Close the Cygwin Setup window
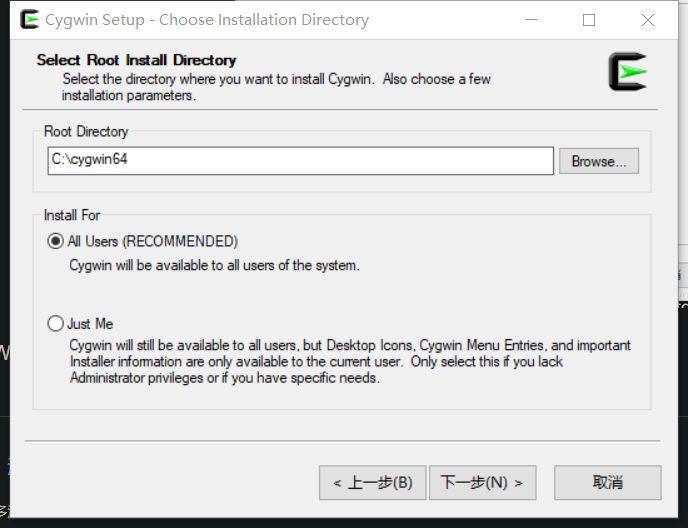Image resolution: width=688 pixels, height=528 pixels. (648, 20)
